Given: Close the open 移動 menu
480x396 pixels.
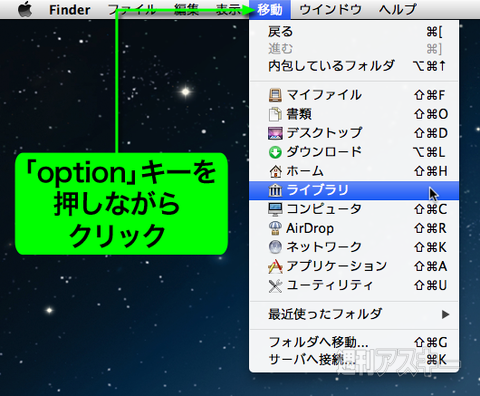Looking at the screenshot, I should [270, 10].
